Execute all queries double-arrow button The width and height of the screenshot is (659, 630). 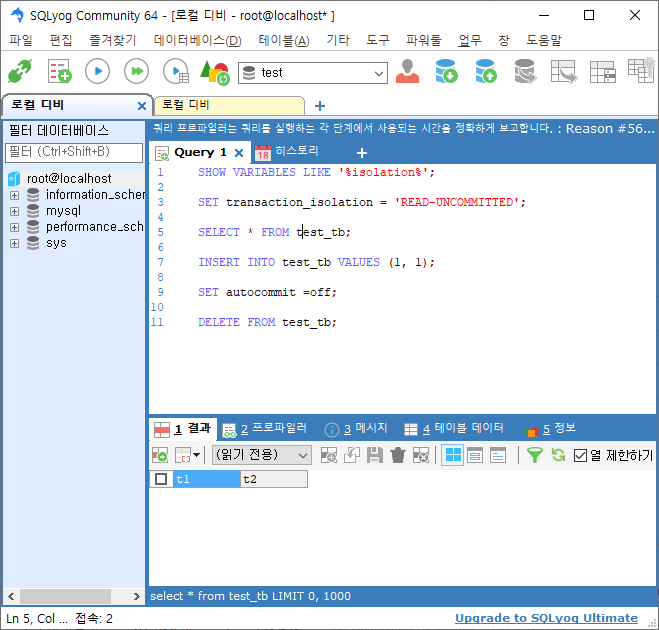click(137, 71)
